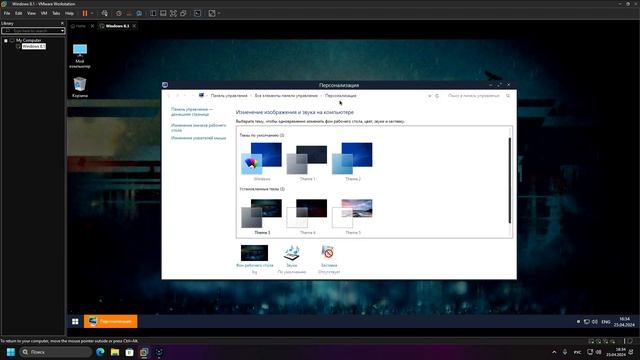The width and height of the screenshot is (640, 360).
Task: Toggle the library sidebar view icon
Action: pyautogui.click(x=153, y=13)
